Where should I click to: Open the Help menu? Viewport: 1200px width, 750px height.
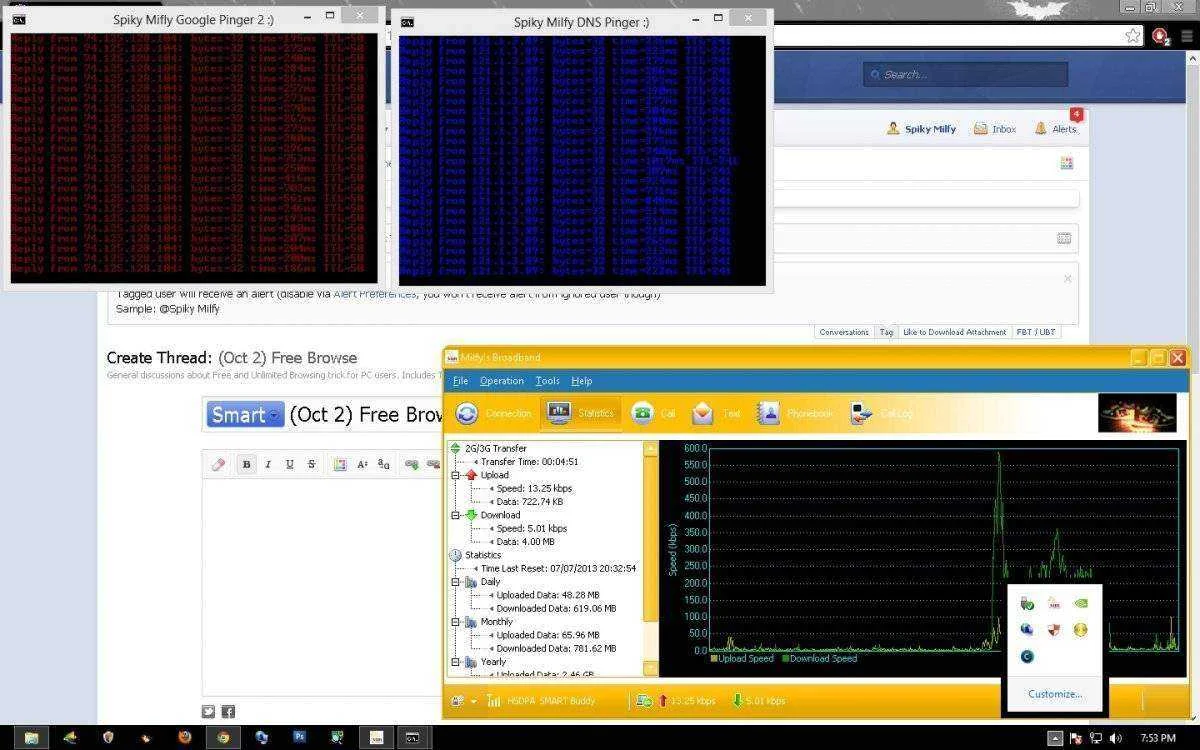tap(581, 381)
